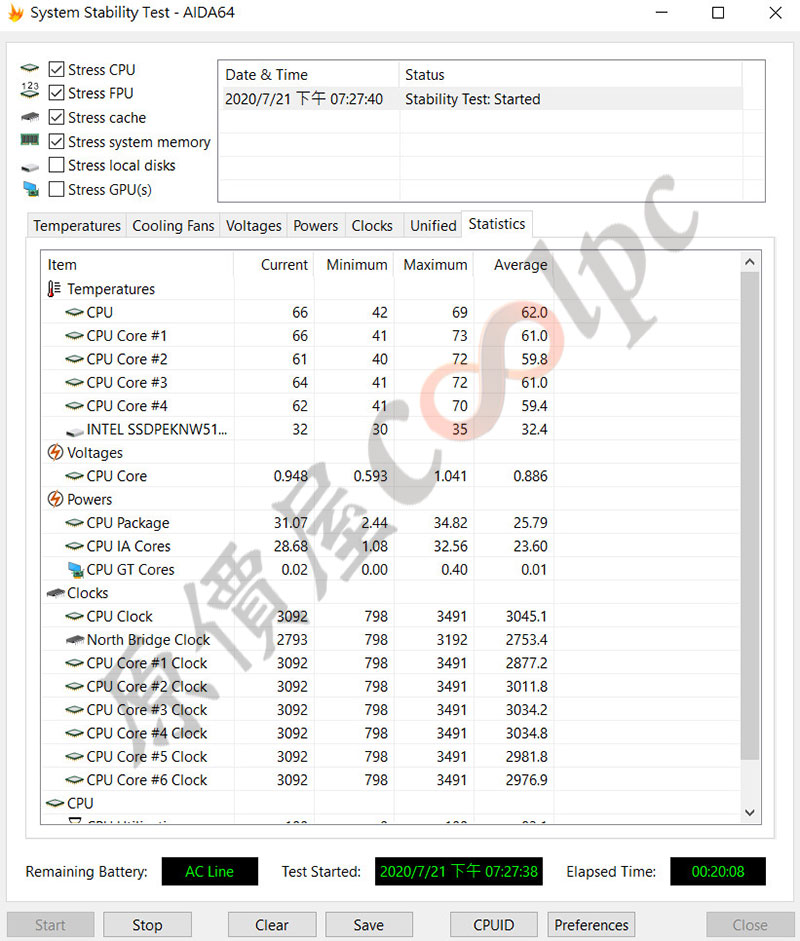
Task: Switch to the Temperatures tab
Action: tap(77, 226)
